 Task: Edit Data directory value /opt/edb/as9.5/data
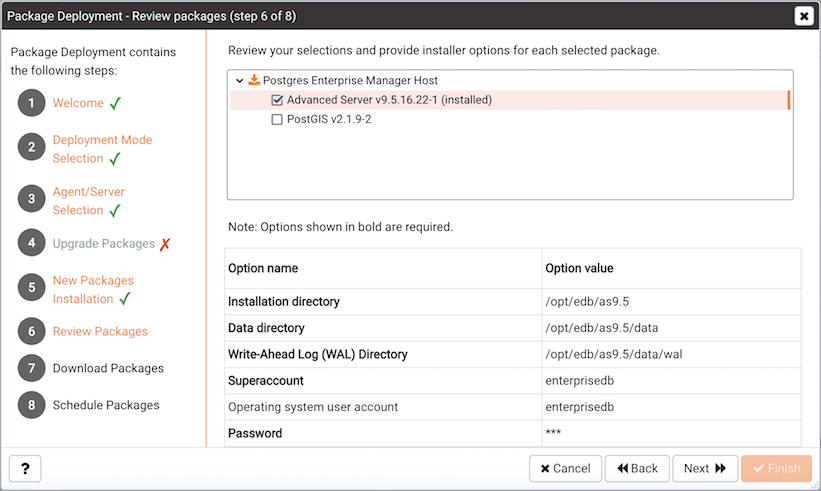coord(671,328)
